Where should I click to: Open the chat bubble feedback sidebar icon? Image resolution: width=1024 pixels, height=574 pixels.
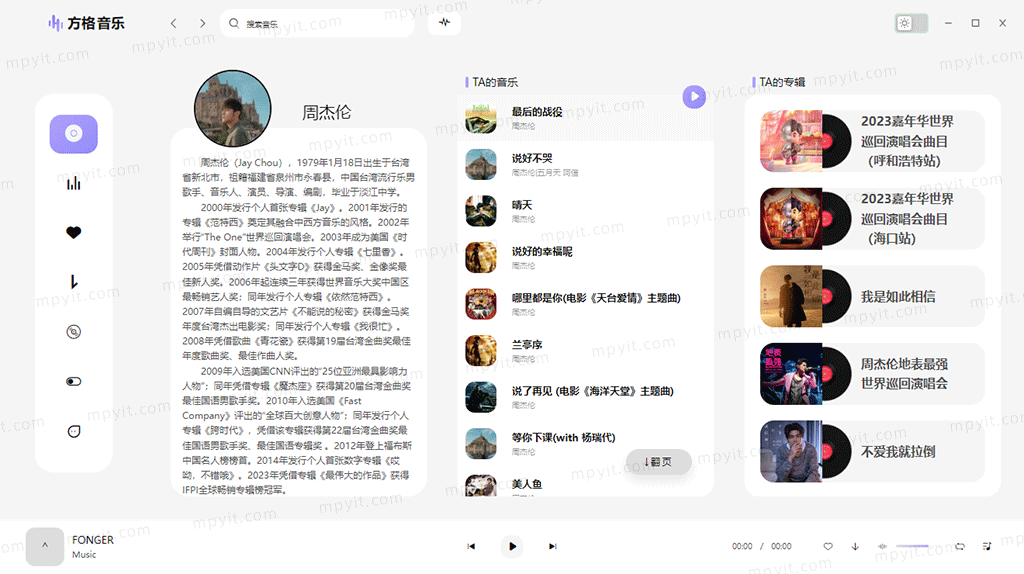click(74, 431)
